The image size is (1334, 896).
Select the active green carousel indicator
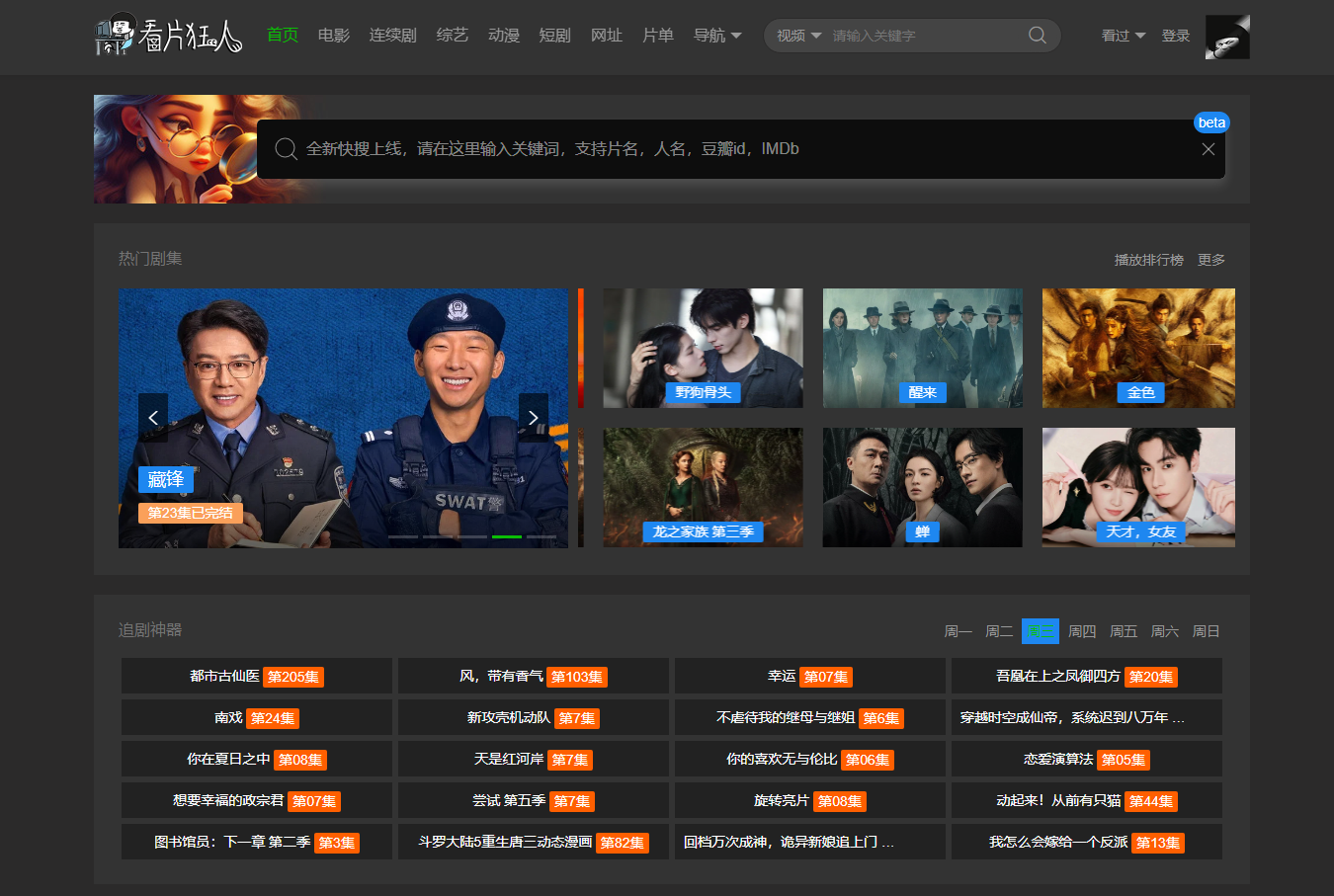click(506, 536)
